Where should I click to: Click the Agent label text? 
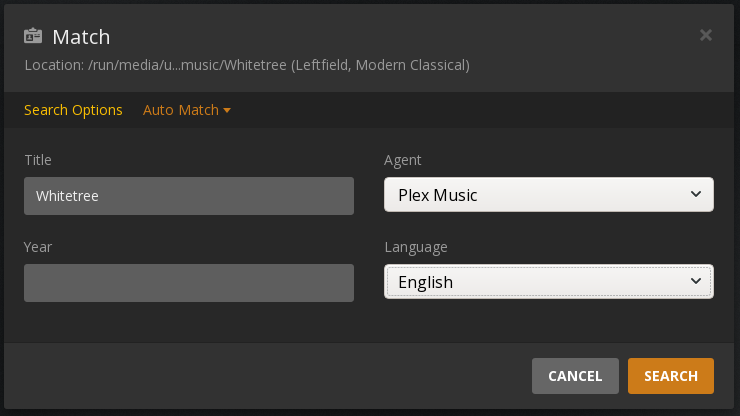click(x=403, y=160)
